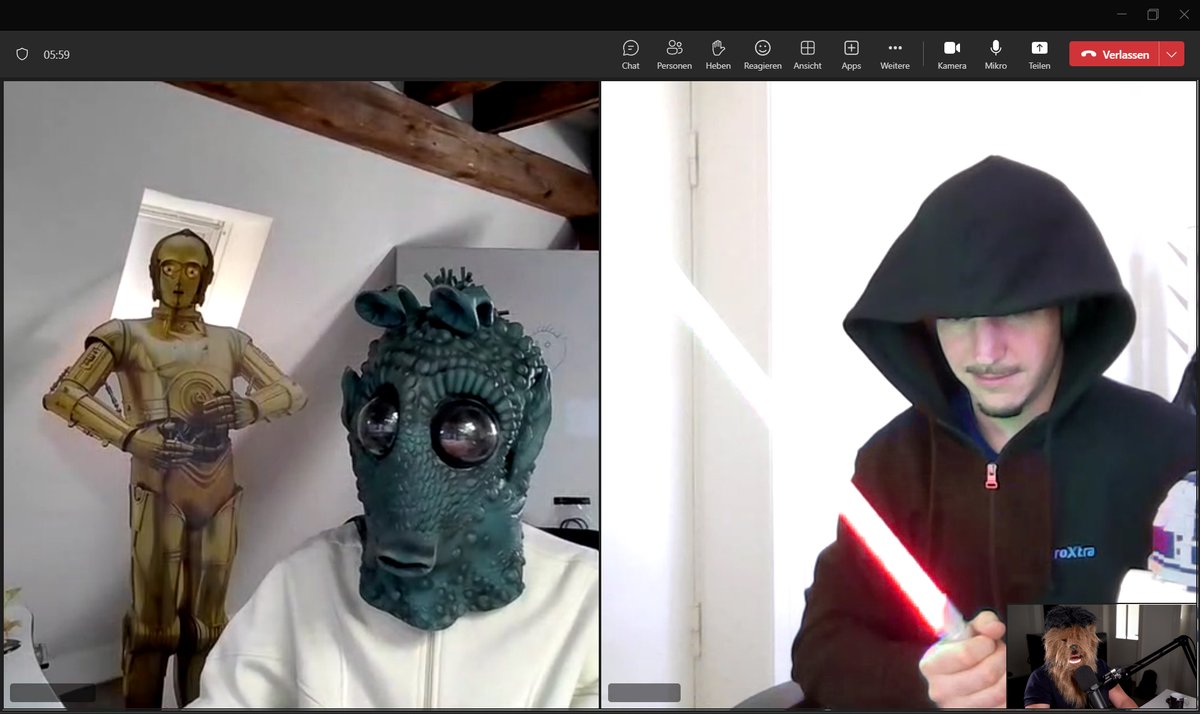Open the Apps menu

[851, 55]
